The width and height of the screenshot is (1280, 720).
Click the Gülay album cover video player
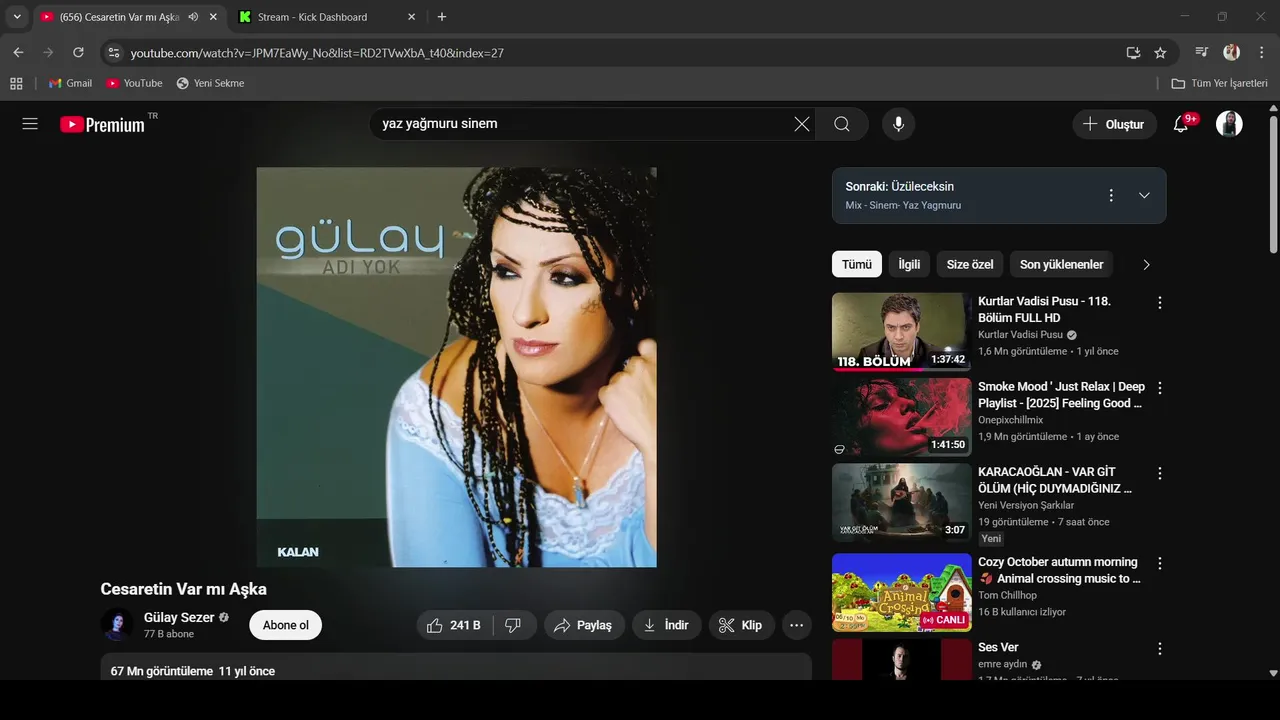(x=456, y=367)
